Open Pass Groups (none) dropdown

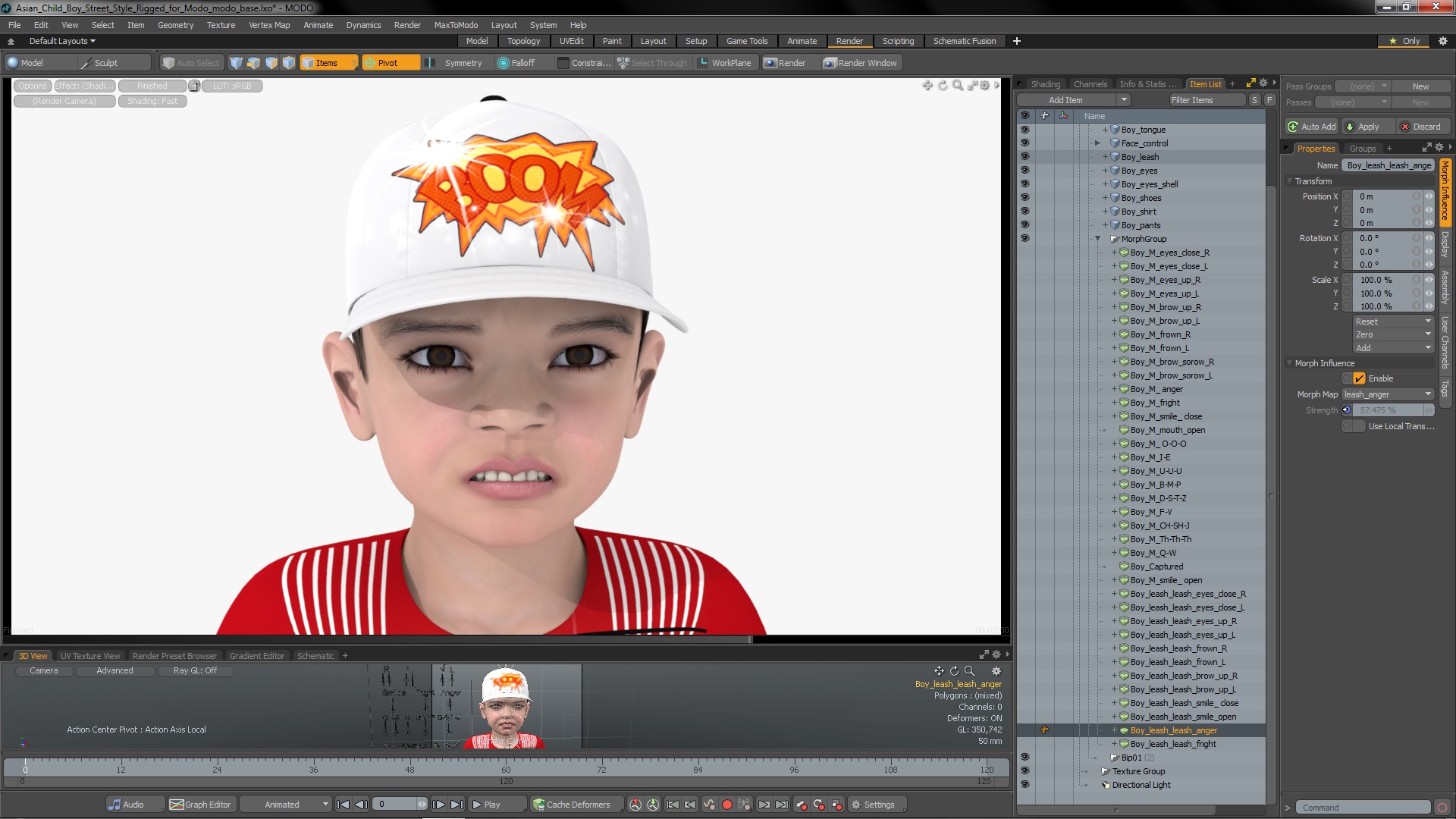(1362, 86)
